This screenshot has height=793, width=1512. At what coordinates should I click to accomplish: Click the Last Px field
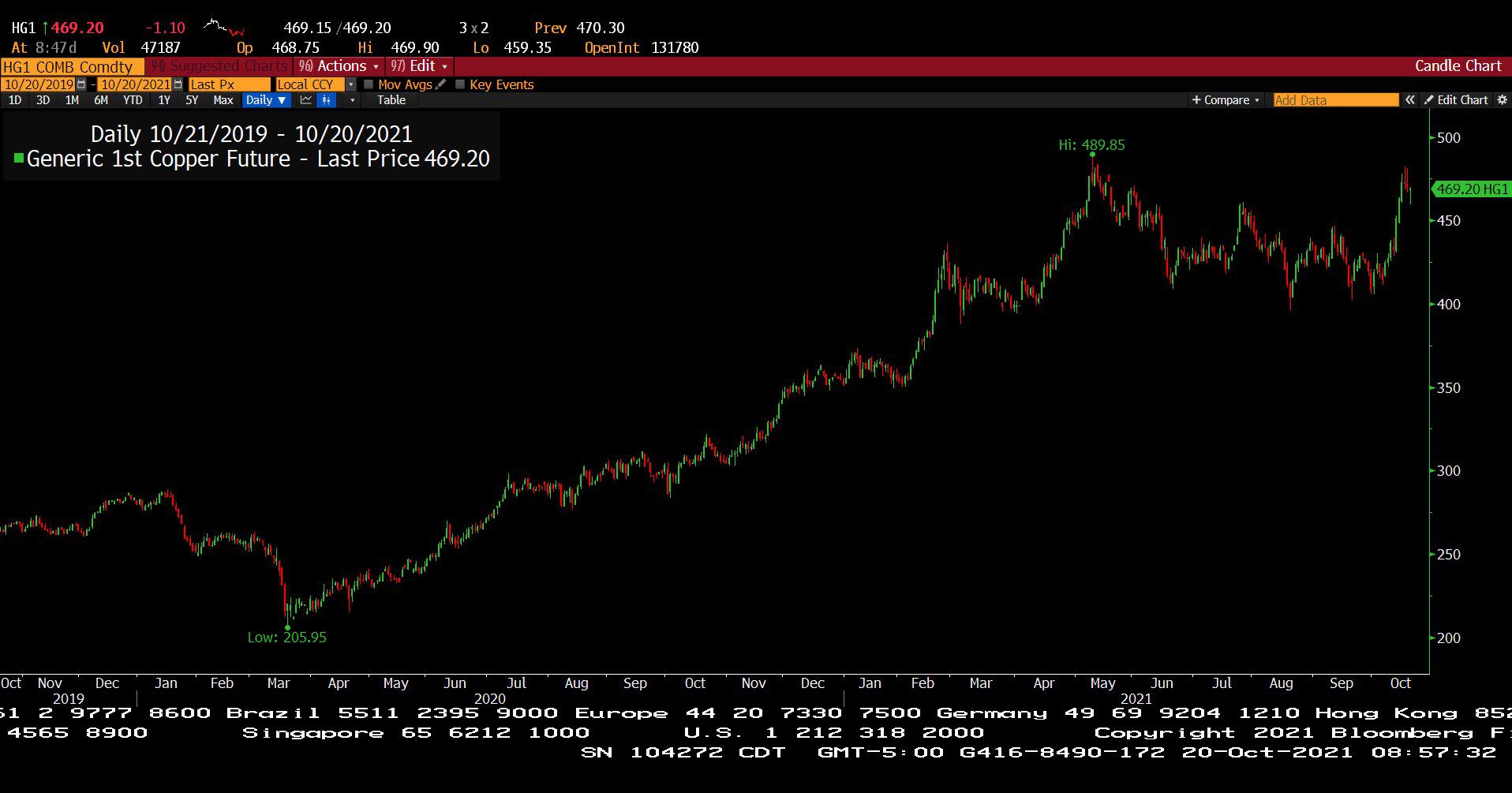pyautogui.click(x=229, y=84)
